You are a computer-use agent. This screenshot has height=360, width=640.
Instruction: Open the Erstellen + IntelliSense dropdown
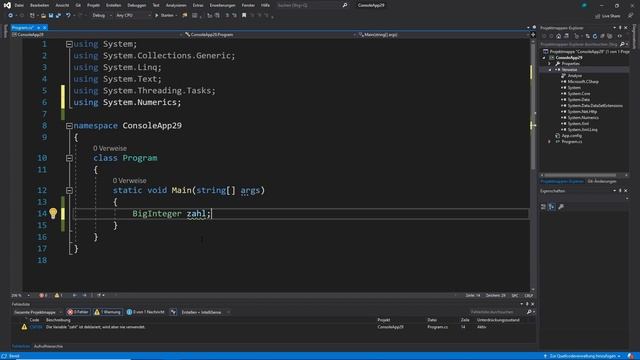point(205,312)
